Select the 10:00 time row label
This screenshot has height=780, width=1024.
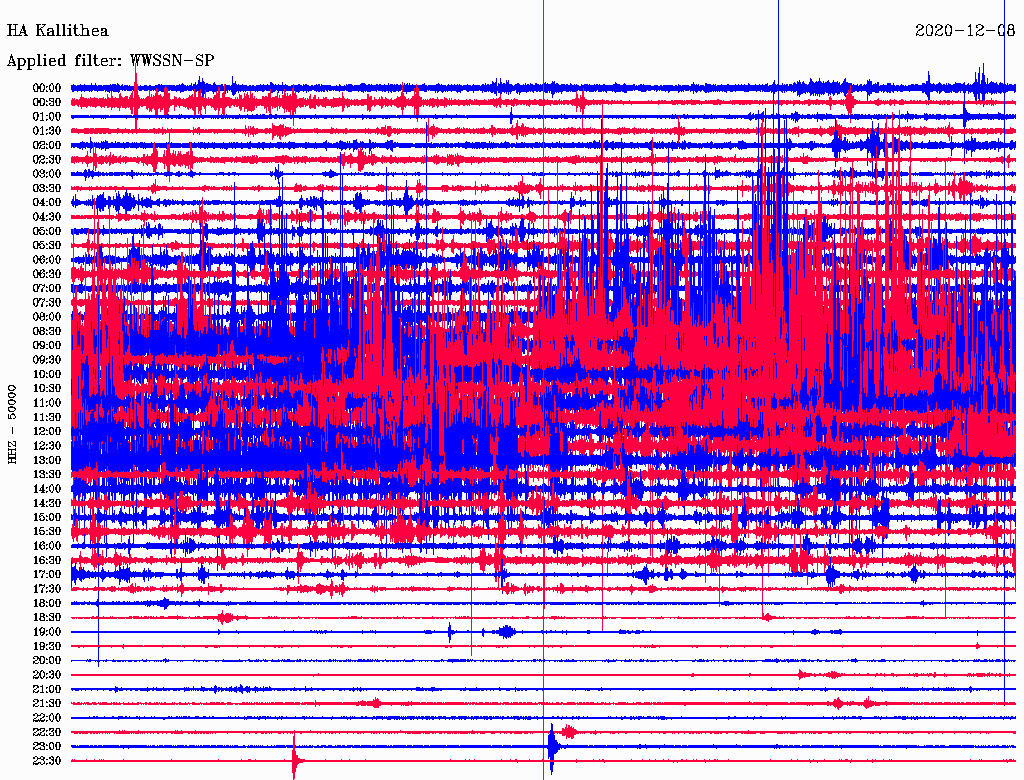click(47, 374)
